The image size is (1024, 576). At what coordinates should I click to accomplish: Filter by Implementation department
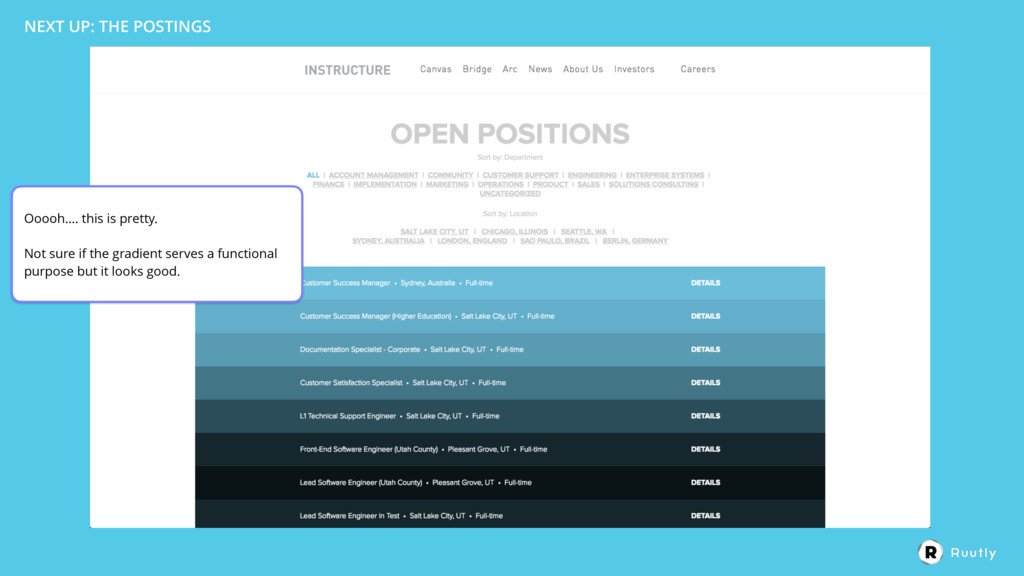tap(385, 184)
